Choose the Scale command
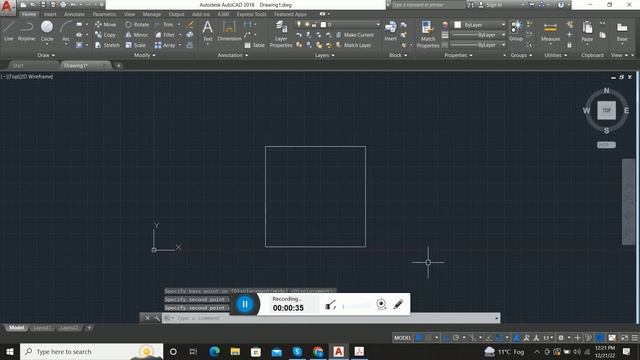 [x=136, y=45]
